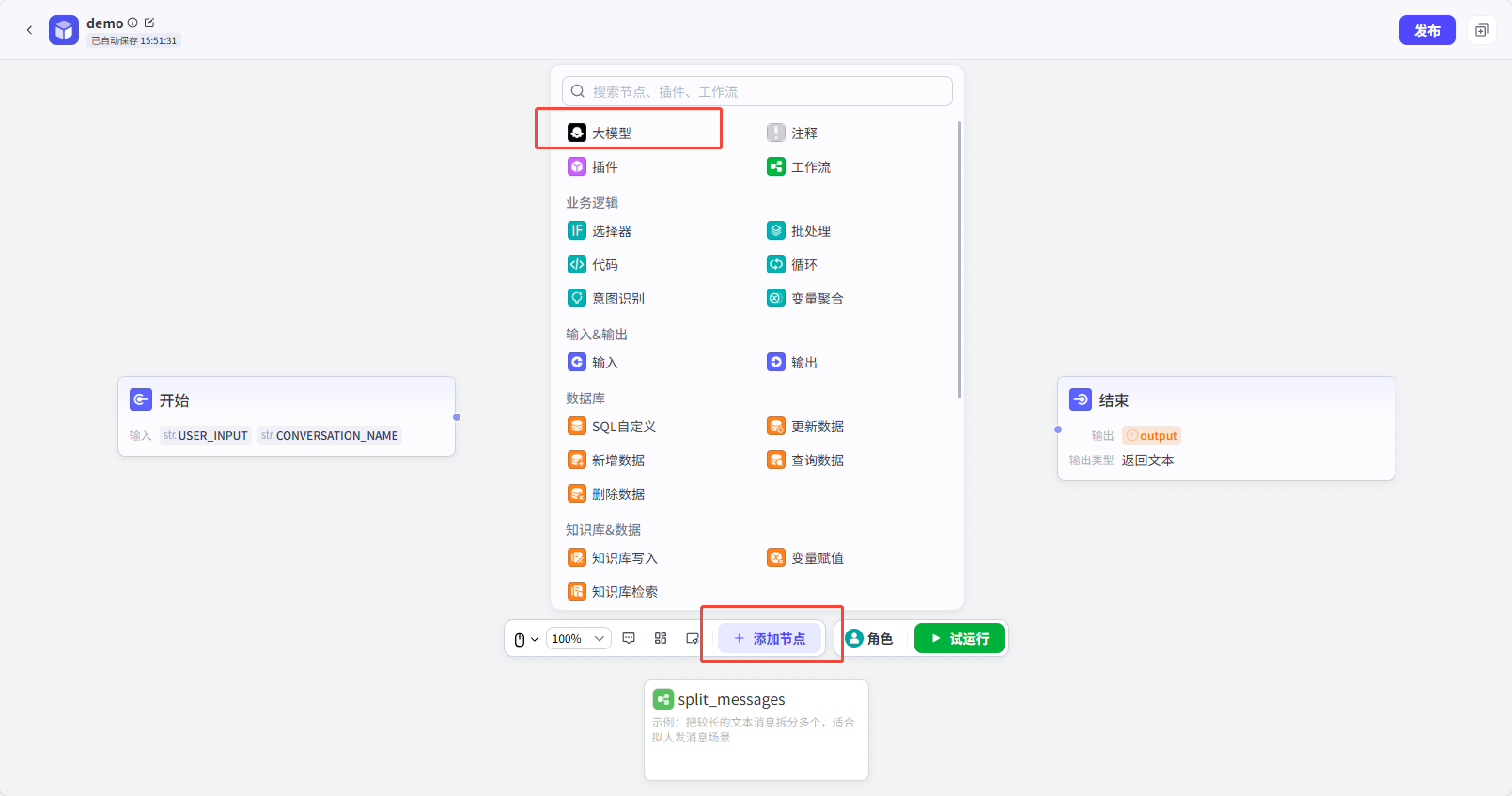Click the 发布 publish button

(x=1426, y=30)
